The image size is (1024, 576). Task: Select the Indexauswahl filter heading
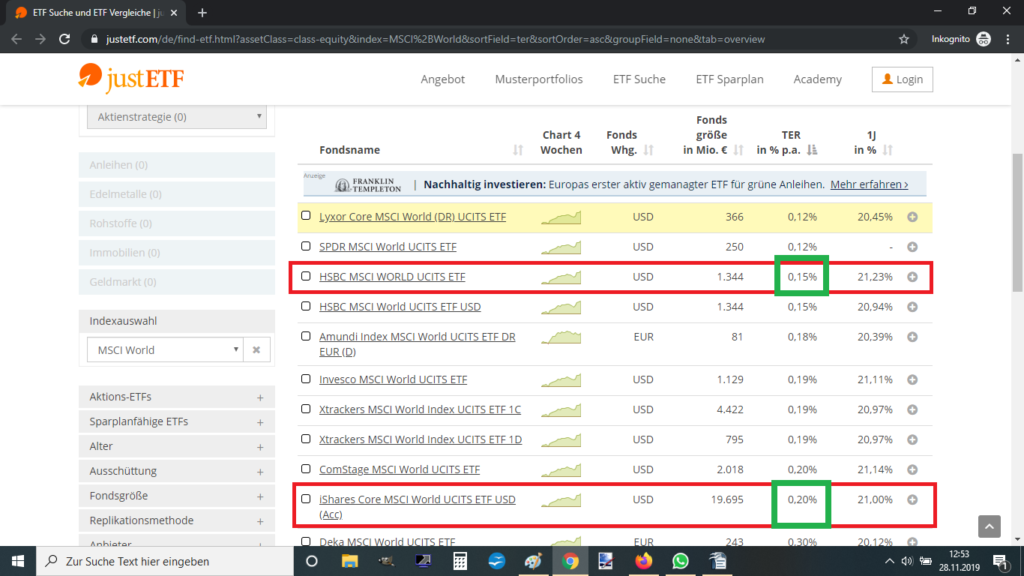[176, 321]
